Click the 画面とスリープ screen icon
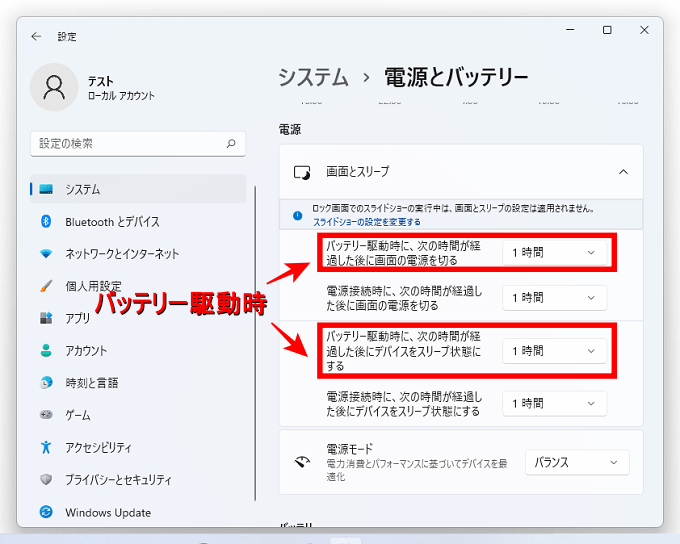Screen dimensions: 680x544 tap(302, 172)
